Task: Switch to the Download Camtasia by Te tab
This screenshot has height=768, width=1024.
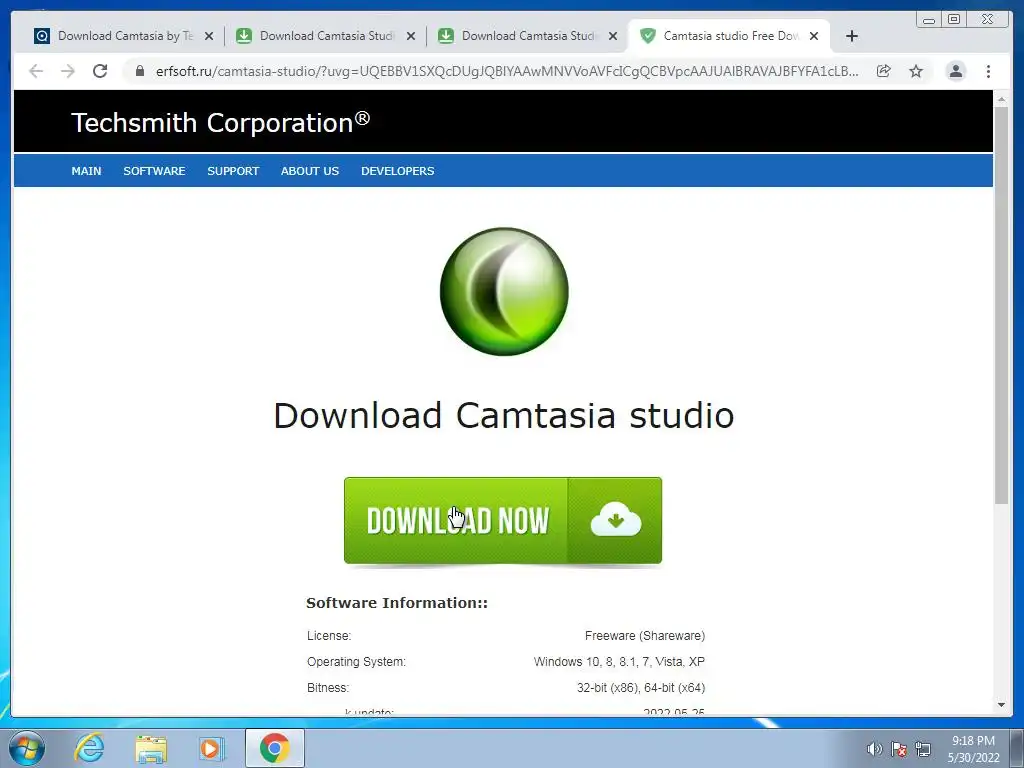Action: tap(124, 36)
